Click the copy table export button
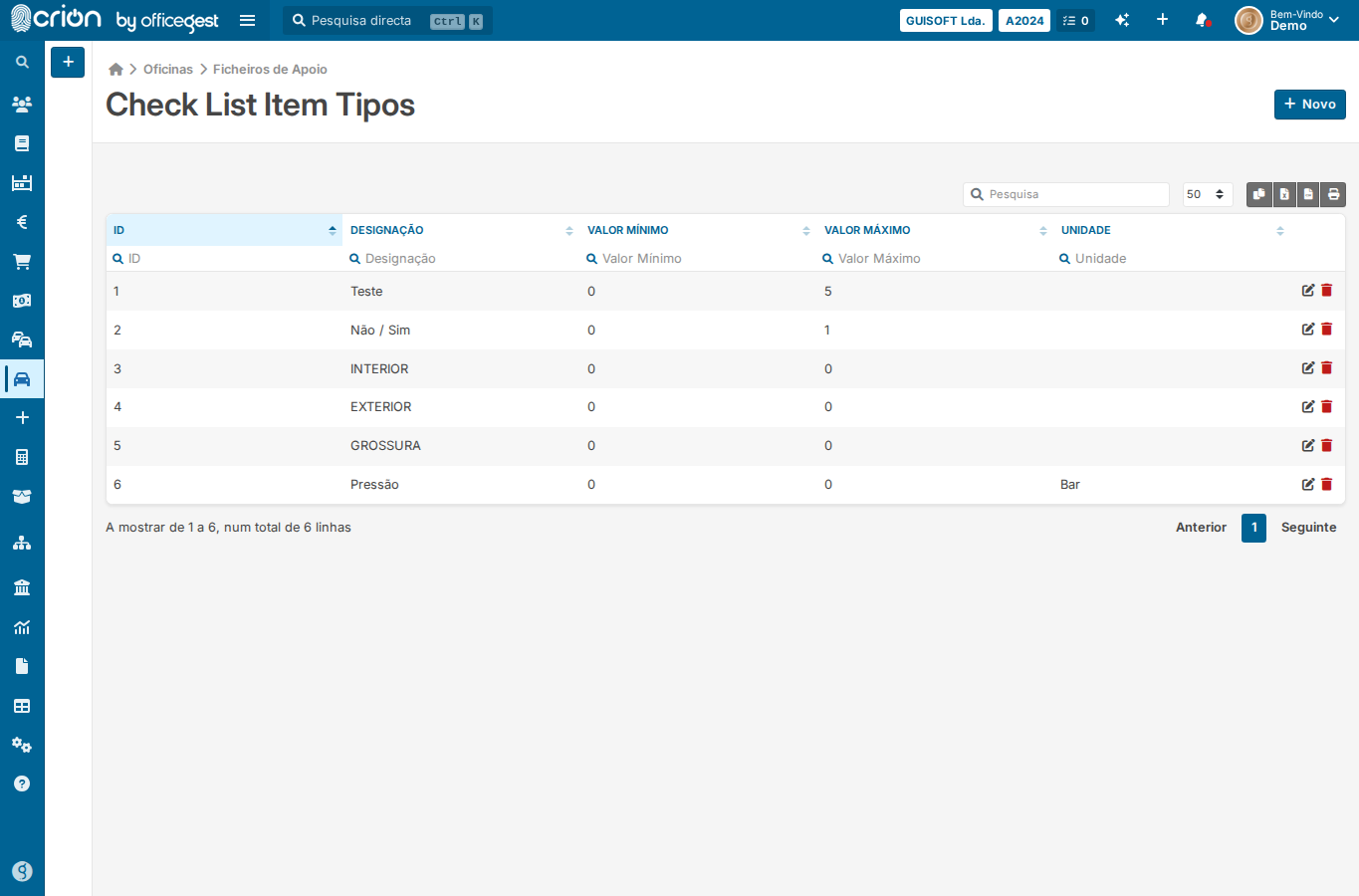This screenshot has width=1359, height=896. coord(1259,194)
